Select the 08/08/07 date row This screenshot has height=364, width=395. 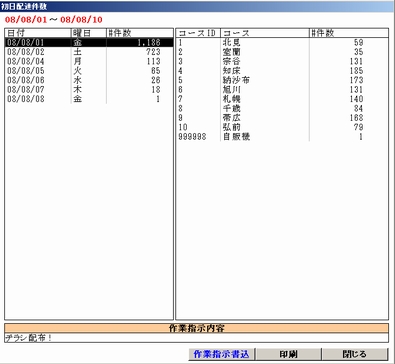pyautogui.click(x=89, y=89)
